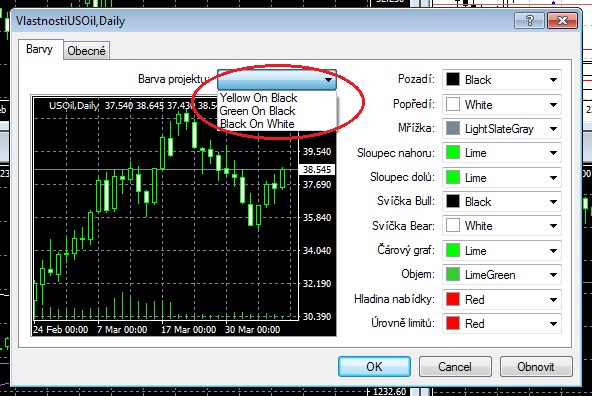Screen dimensions: 592x396
Task: Click the USOil,Daily preview chart title
Action: 74,106
